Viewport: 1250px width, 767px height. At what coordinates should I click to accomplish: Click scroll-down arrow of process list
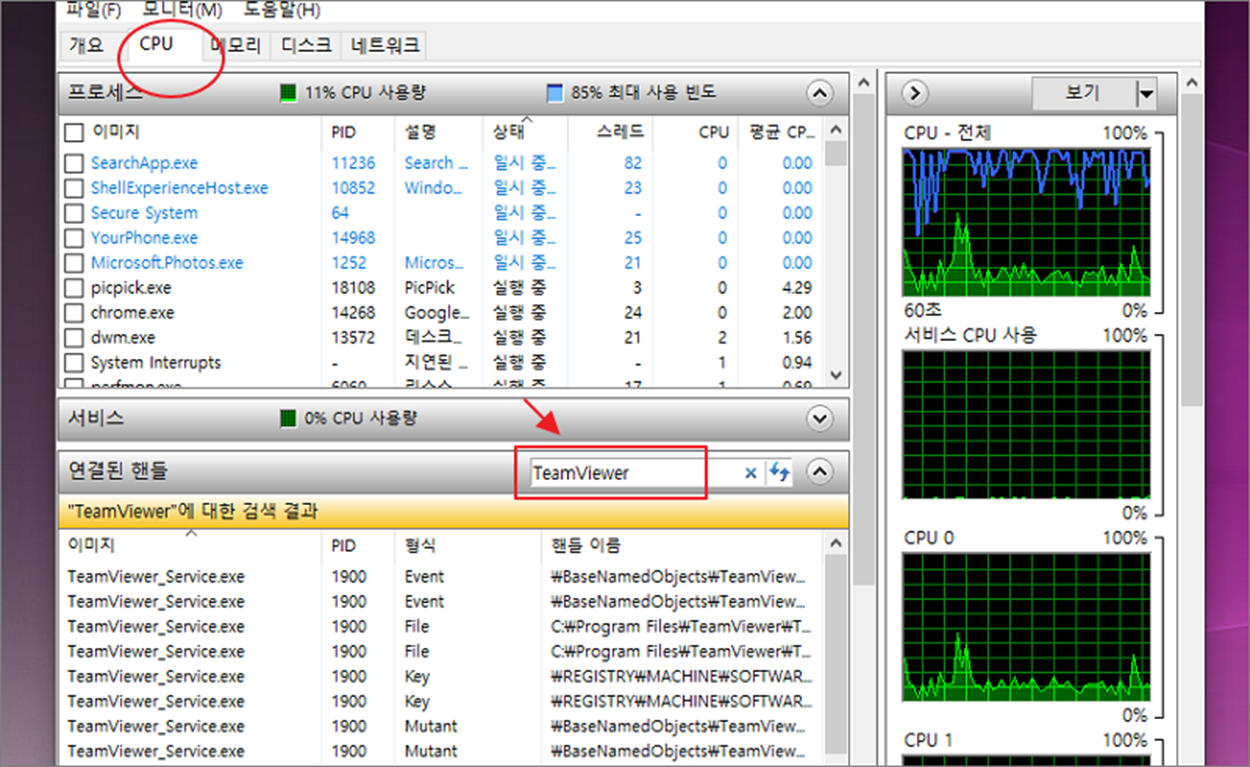coord(836,375)
